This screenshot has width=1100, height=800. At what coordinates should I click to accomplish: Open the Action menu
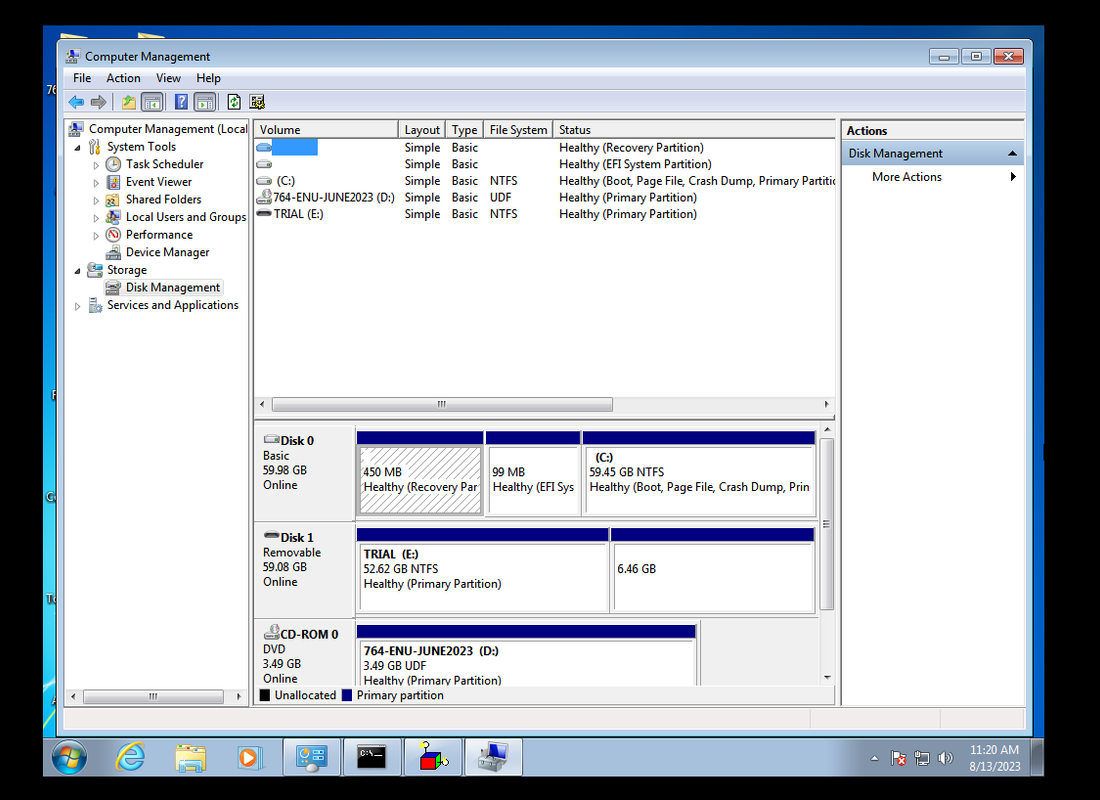click(123, 78)
